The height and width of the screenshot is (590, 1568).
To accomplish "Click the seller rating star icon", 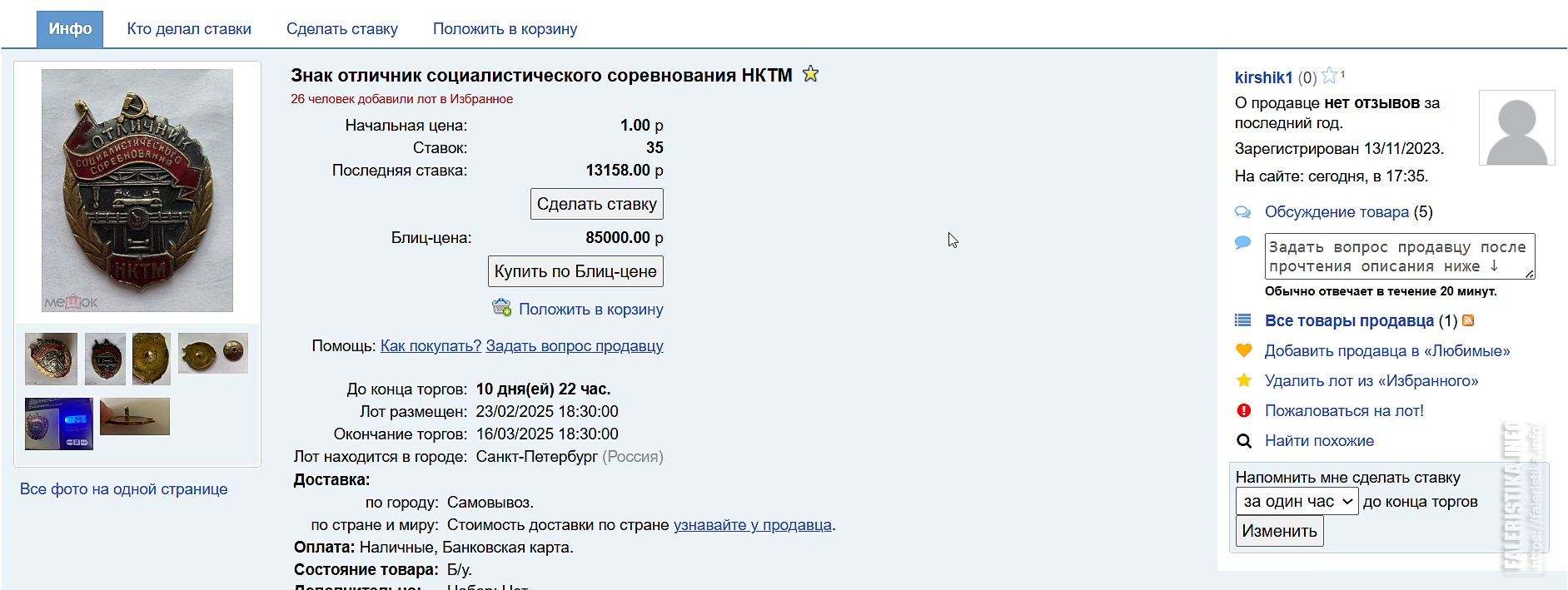I will pos(1329,76).
